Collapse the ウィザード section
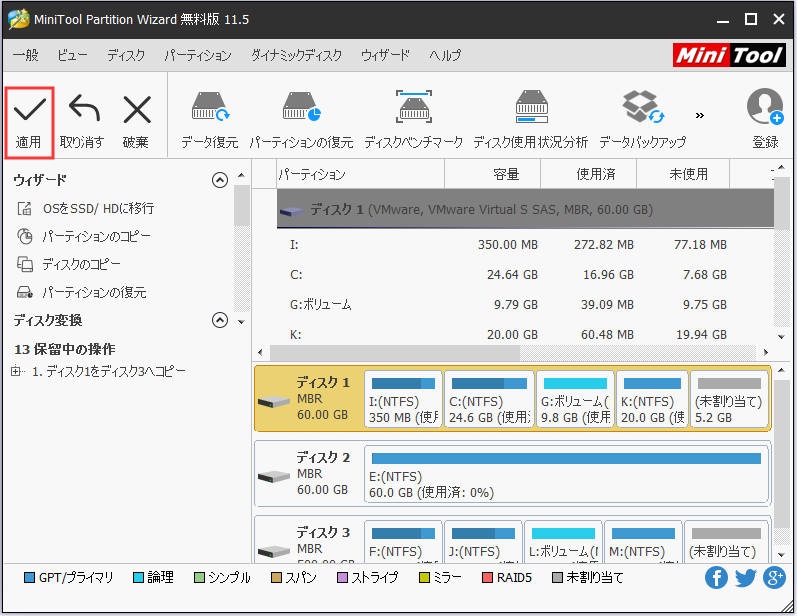Screen dimensions: 797x616 click(x=220, y=180)
